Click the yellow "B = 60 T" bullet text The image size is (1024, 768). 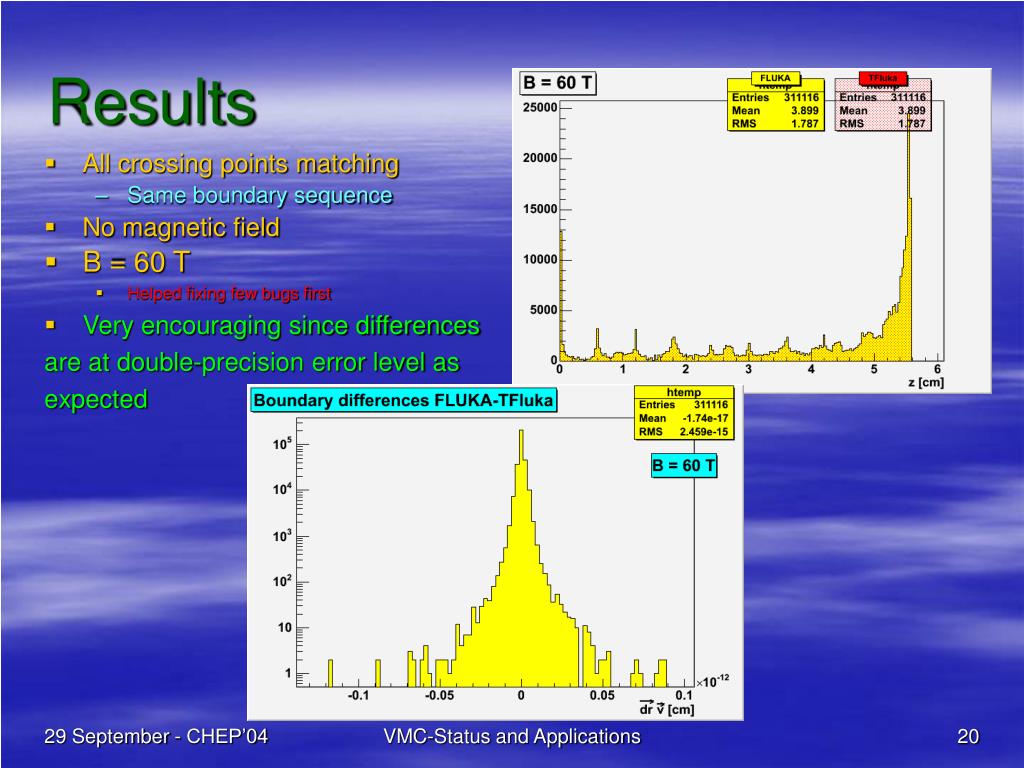pyautogui.click(x=136, y=263)
